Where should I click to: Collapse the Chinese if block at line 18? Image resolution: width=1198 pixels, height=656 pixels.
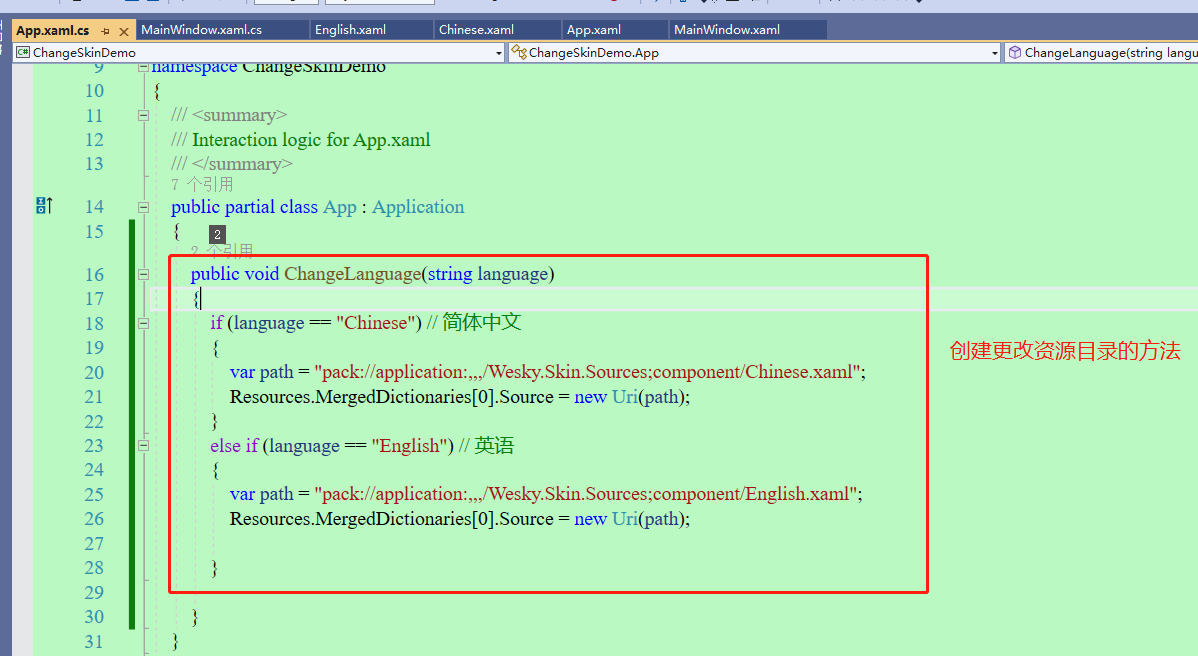143,323
